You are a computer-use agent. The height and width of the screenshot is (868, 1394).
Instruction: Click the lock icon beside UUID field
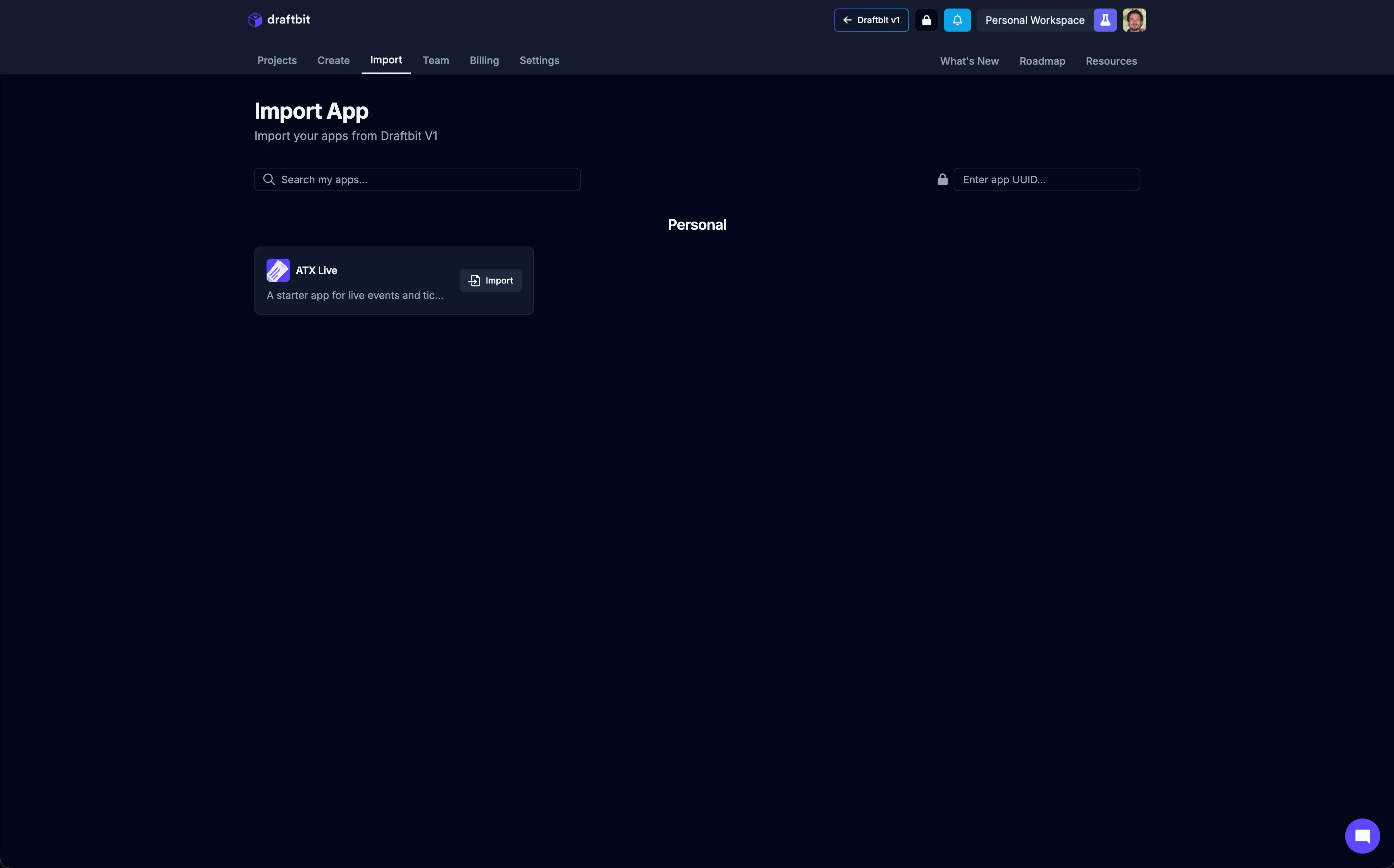point(942,180)
